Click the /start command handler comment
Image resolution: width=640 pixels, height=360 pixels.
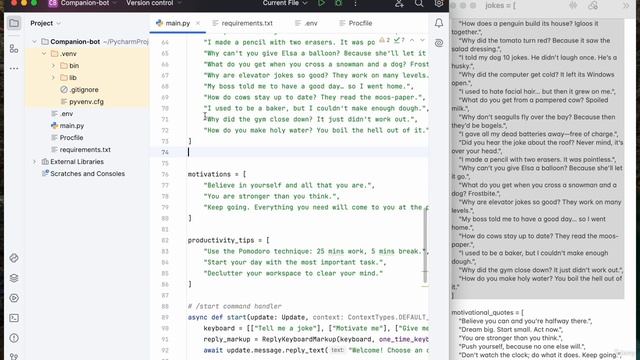pos(235,307)
